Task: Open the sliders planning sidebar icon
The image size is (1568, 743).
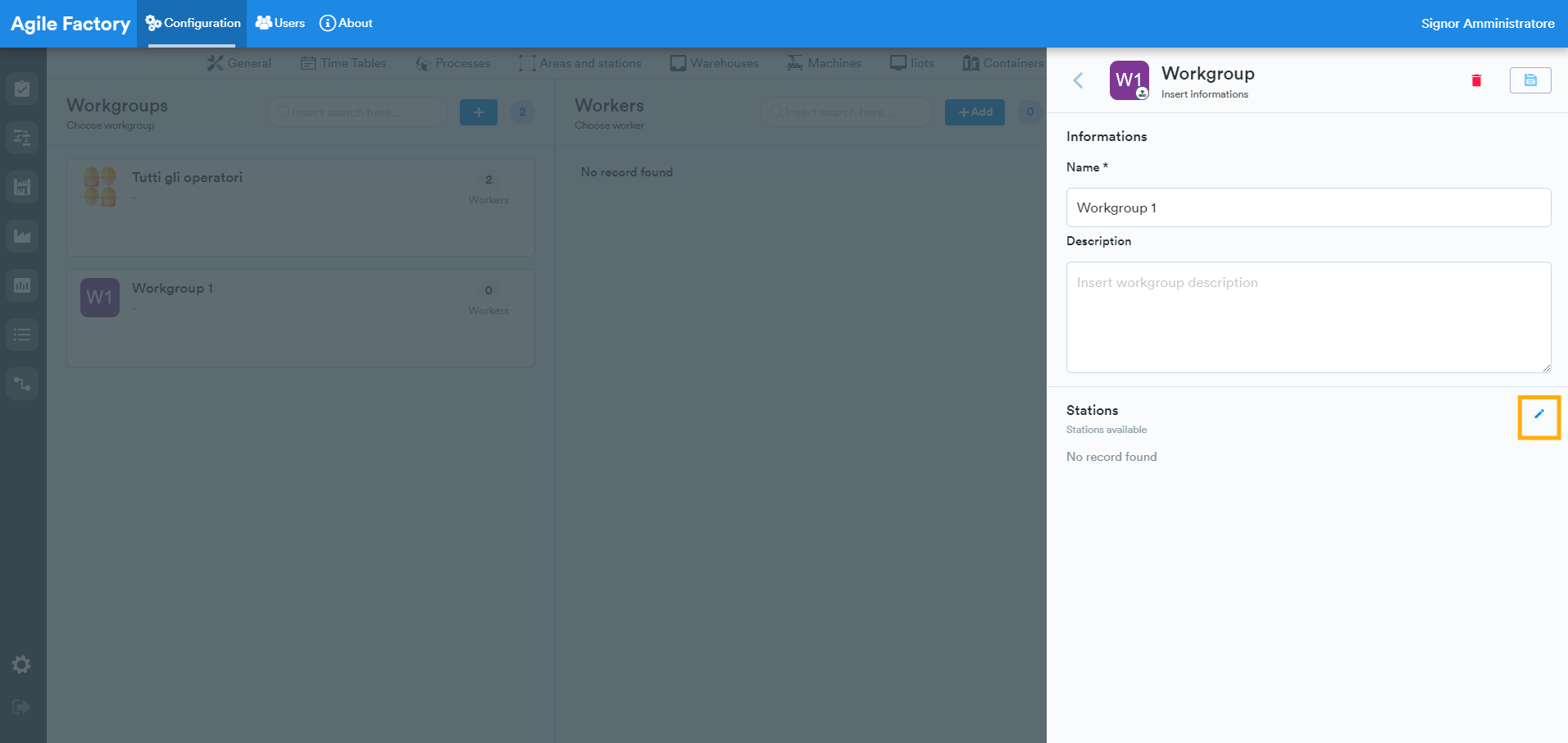Action: coord(22,138)
